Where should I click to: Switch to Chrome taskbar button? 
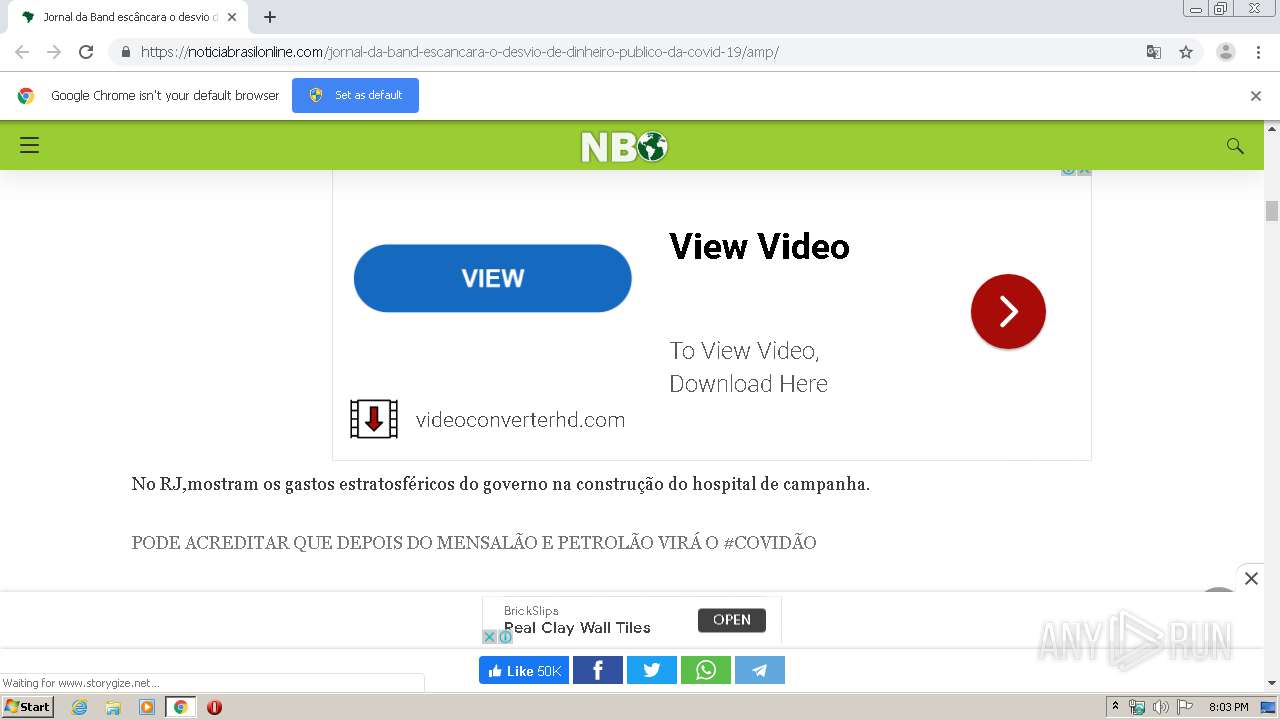coord(181,707)
